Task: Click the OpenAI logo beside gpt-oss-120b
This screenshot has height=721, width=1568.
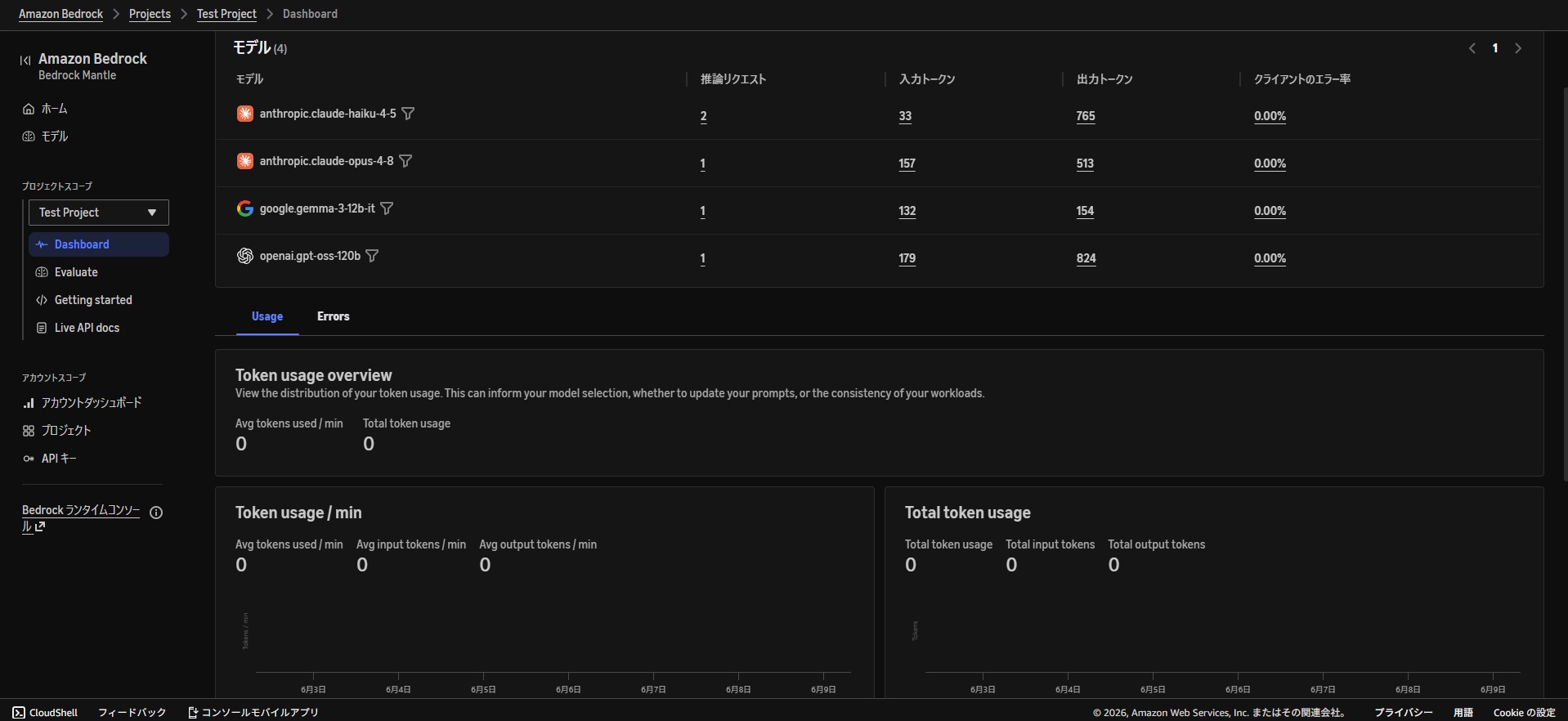Action: click(x=244, y=256)
